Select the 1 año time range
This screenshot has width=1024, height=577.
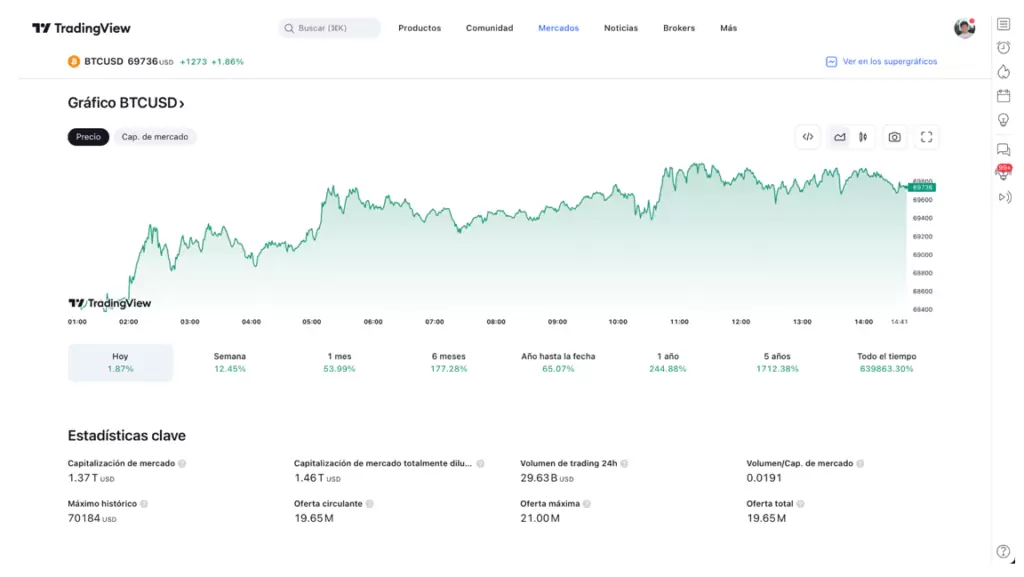click(667, 362)
